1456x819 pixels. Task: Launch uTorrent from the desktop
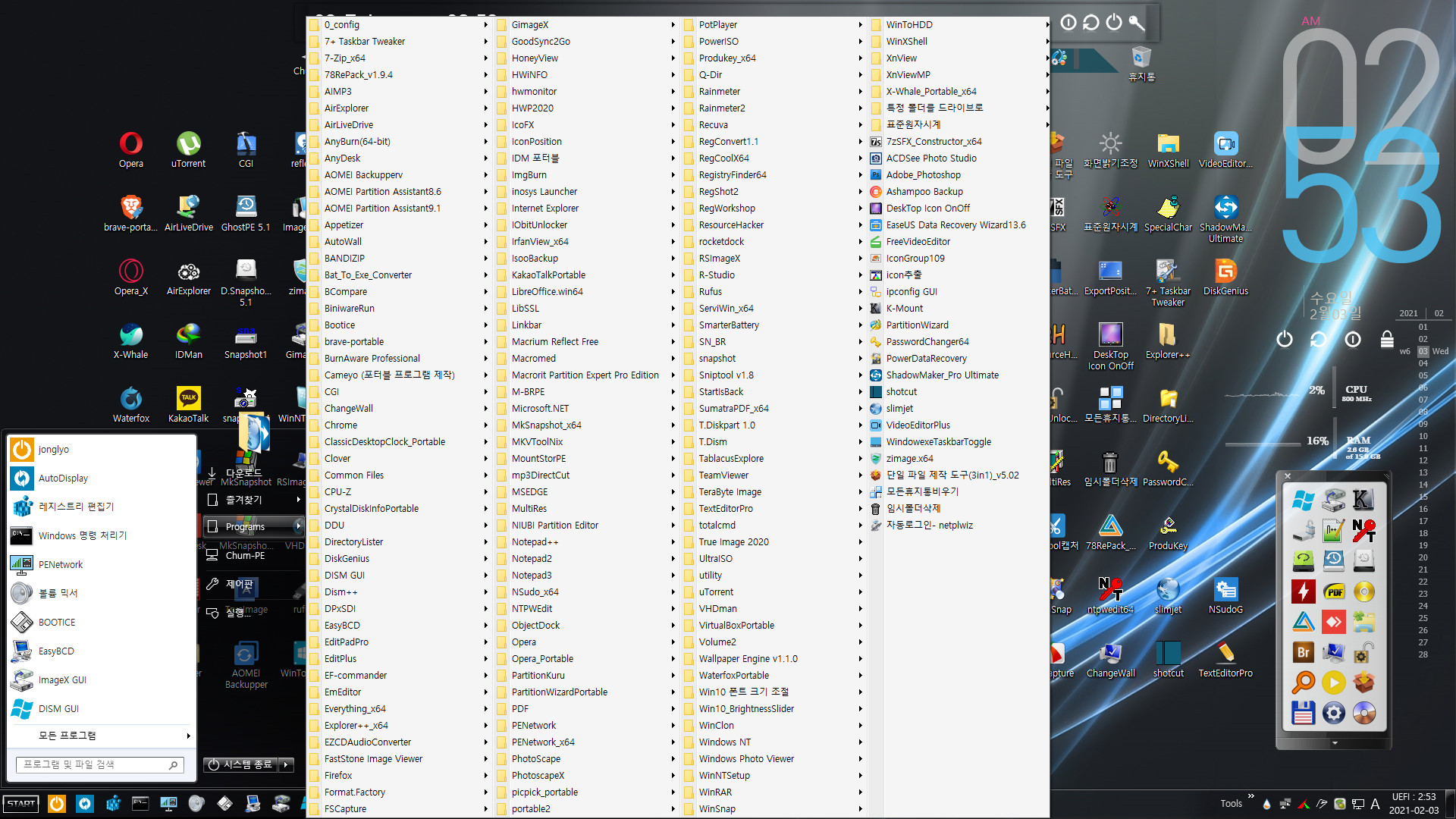click(x=188, y=149)
